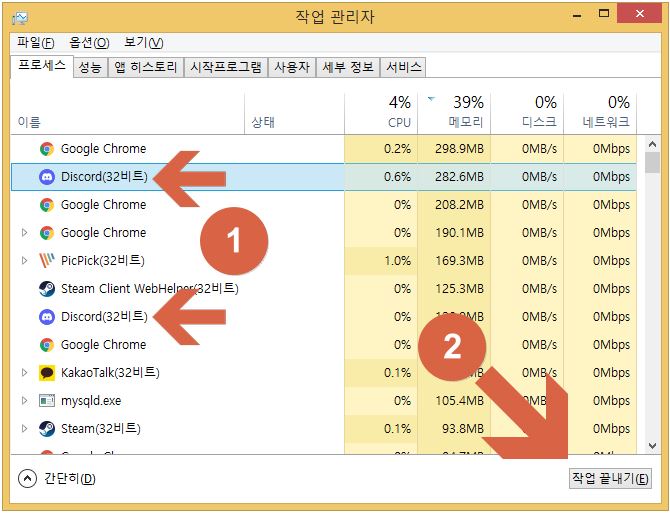
Task: Click the scrollbar up arrow
Action: [652, 144]
